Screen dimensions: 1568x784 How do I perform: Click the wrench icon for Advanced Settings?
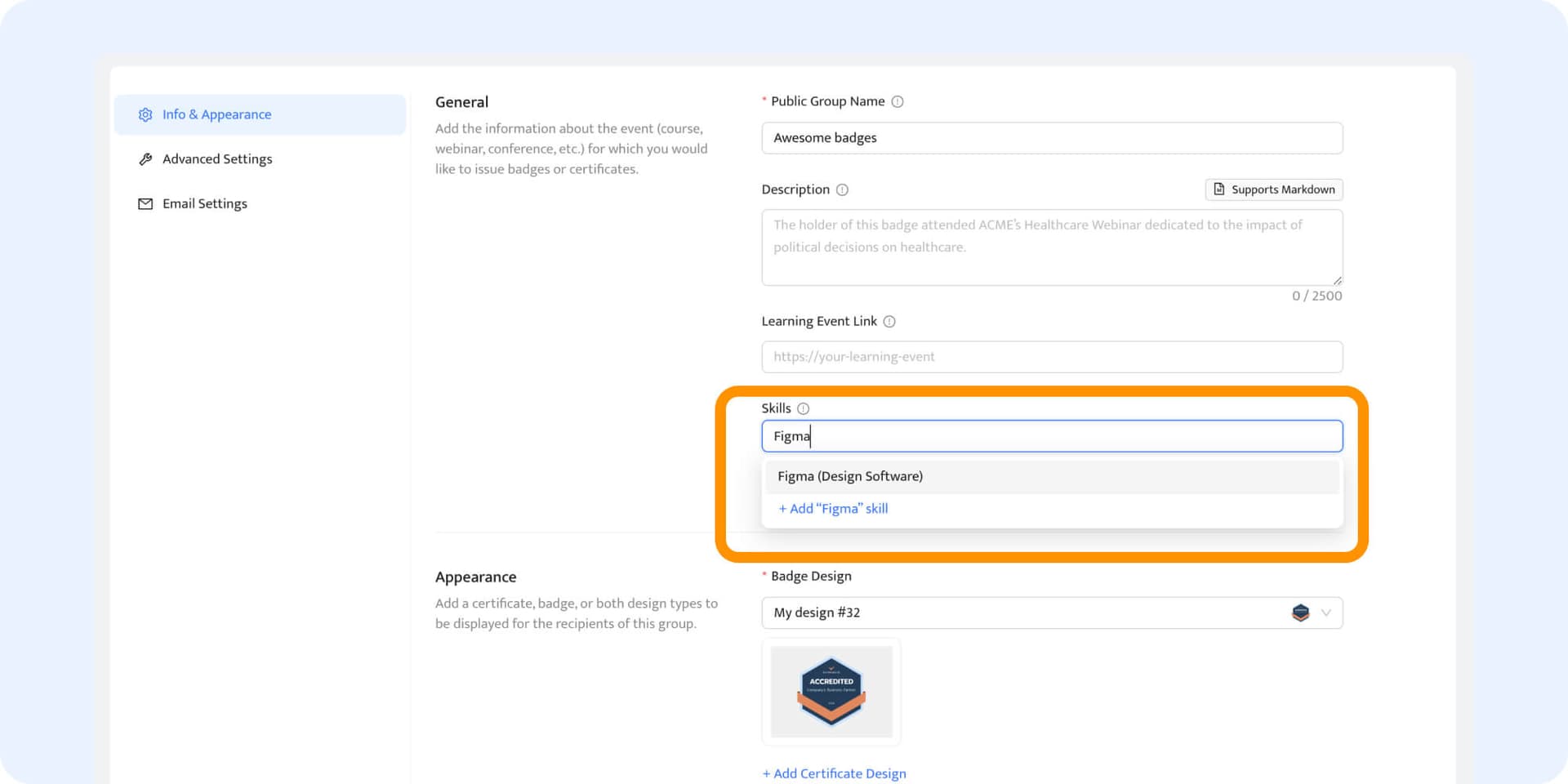pos(145,158)
